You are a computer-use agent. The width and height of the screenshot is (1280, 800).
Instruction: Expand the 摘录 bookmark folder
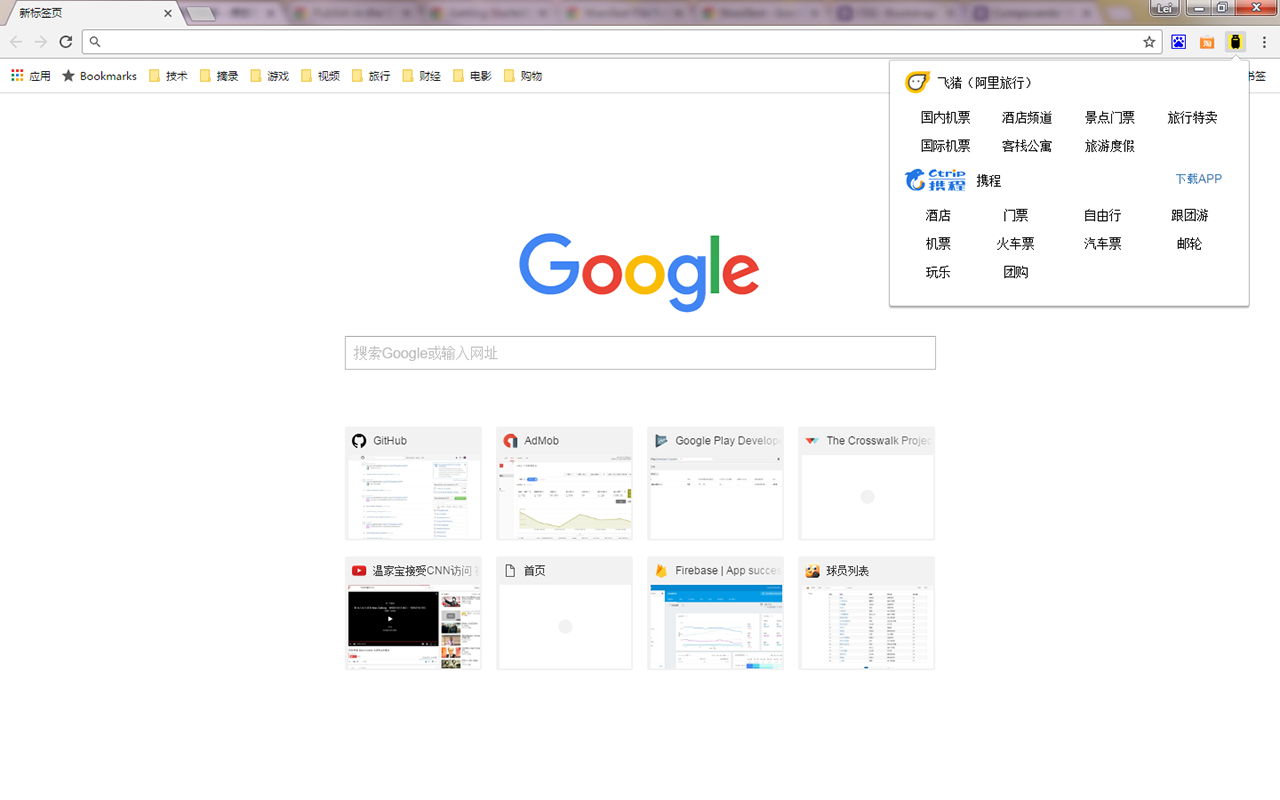[x=219, y=76]
